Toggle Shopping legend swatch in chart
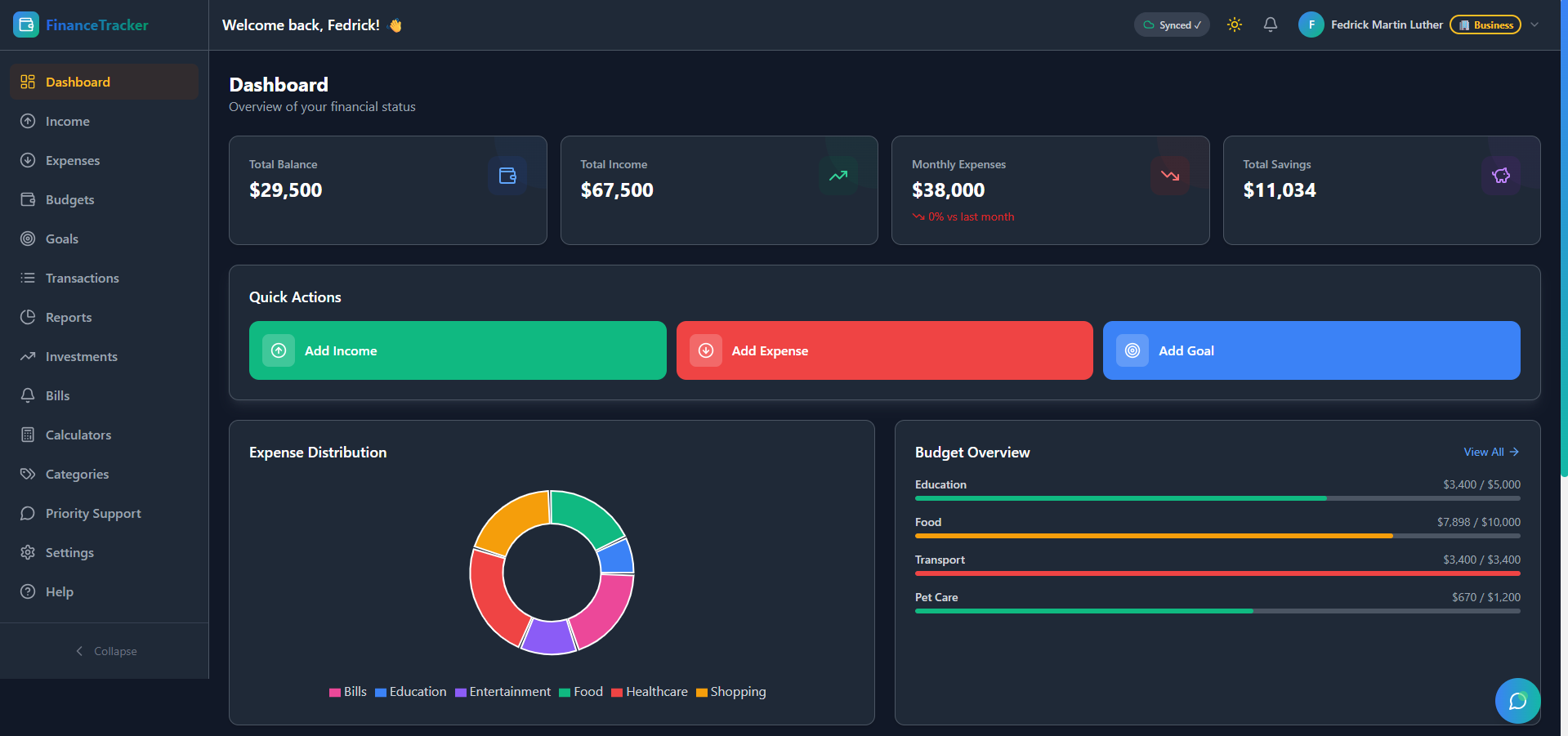Viewport: 1568px width, 736px height. (x=702, y=693)
